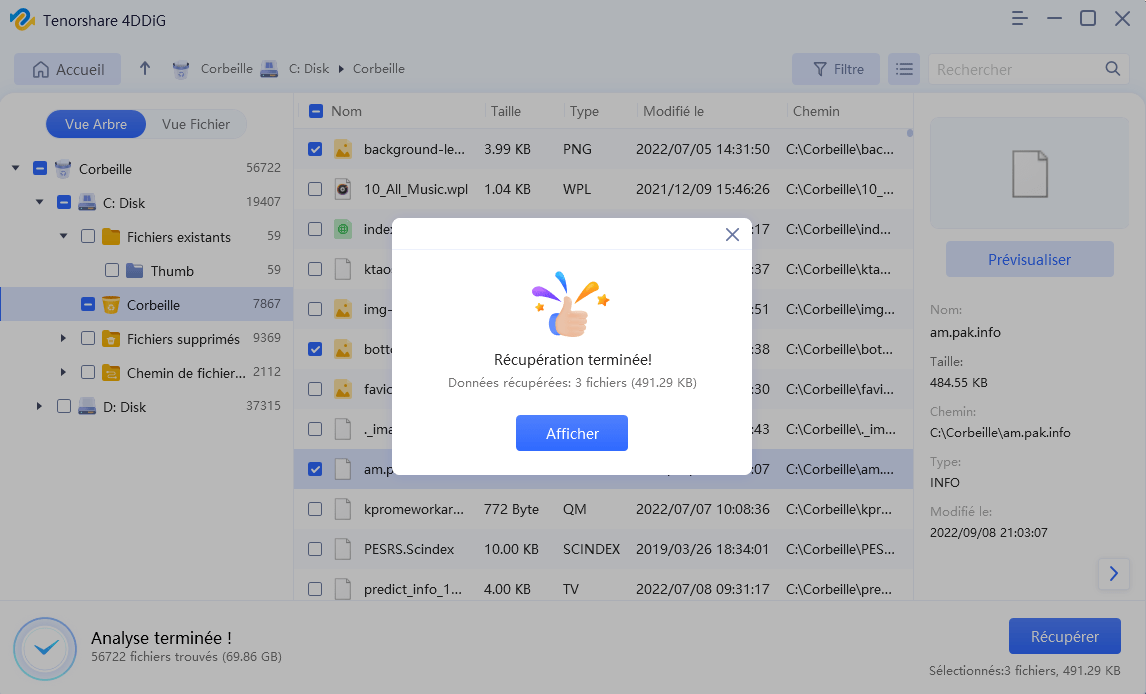Select the Corbeille item with 7867 files
This screenshot has width=1146, height=694.
point(146,305)
